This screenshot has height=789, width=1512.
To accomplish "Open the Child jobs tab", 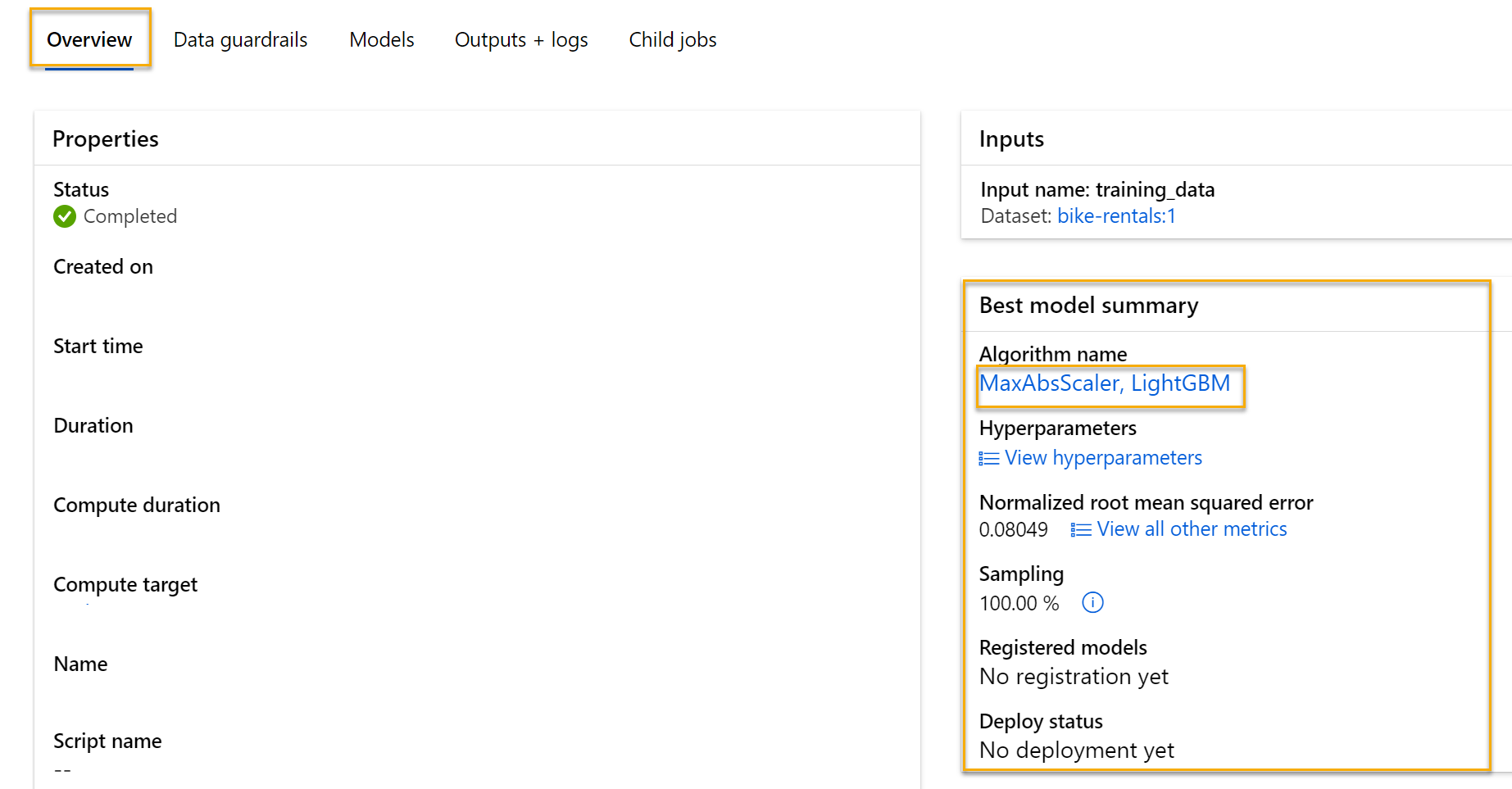I will coord(673,39).
